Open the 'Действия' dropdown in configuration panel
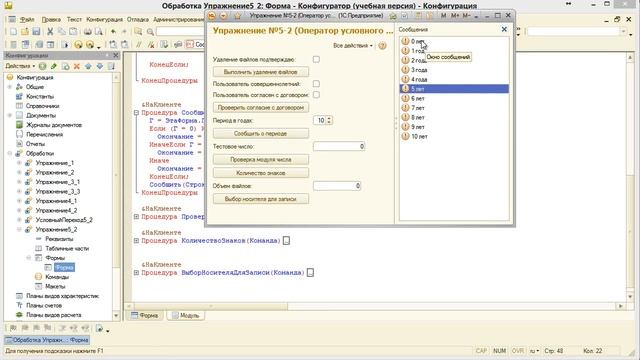The image size is (640, 360). point(20,66)
